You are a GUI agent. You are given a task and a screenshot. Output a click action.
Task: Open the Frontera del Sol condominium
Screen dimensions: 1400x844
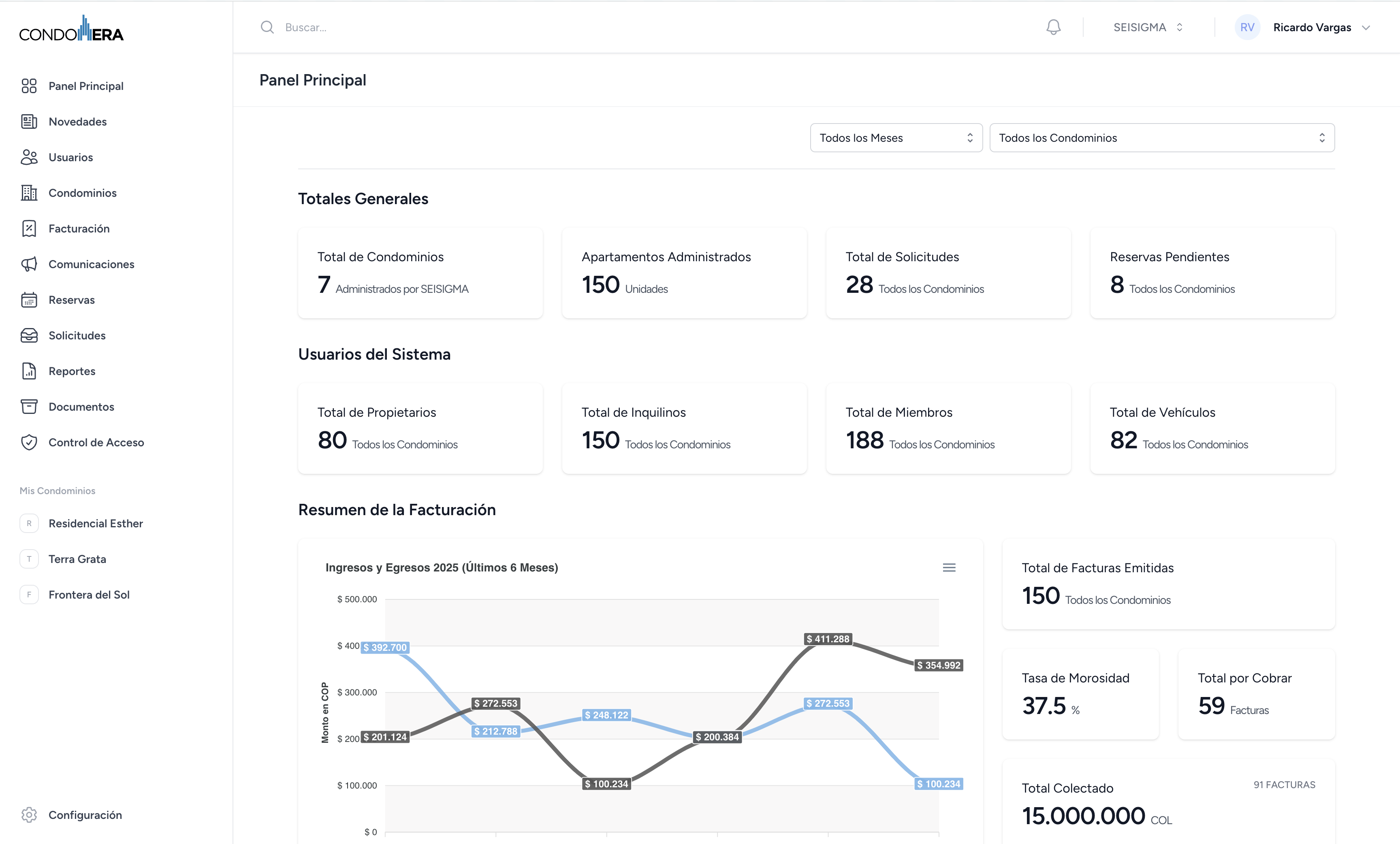click(x=89, y=595)
